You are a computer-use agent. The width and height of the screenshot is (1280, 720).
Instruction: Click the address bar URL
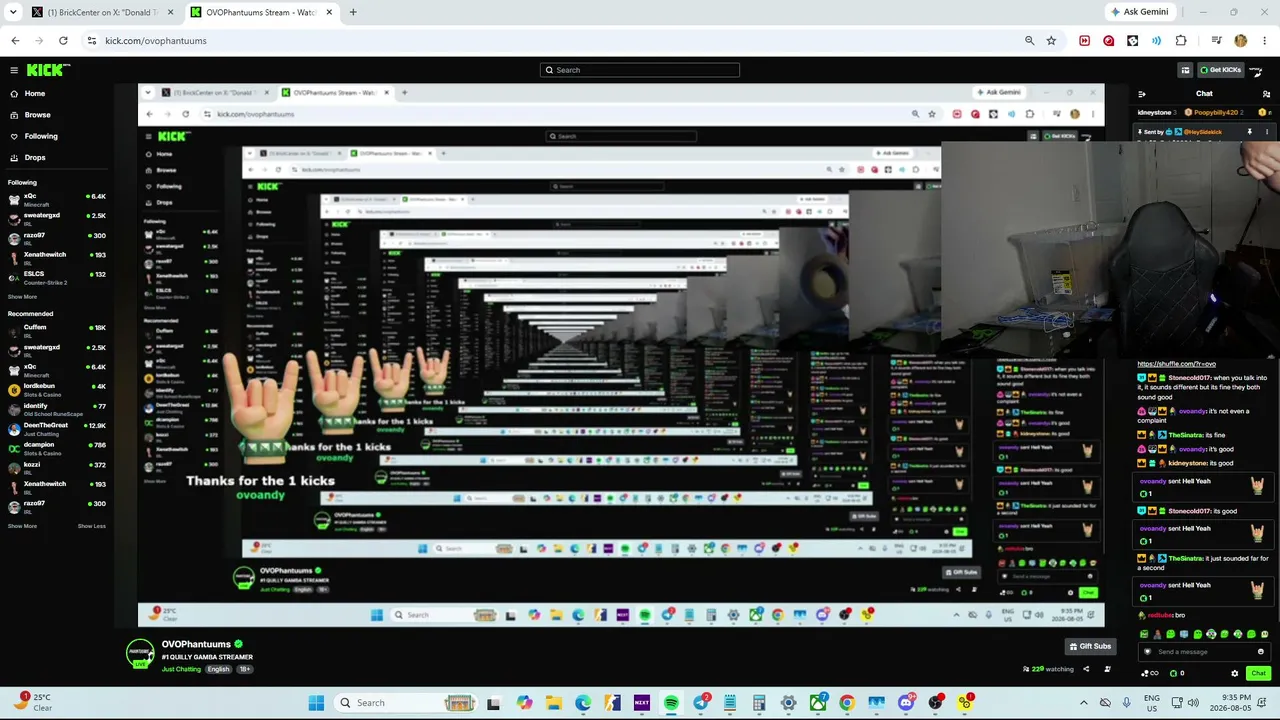click(x=156, y=41)
